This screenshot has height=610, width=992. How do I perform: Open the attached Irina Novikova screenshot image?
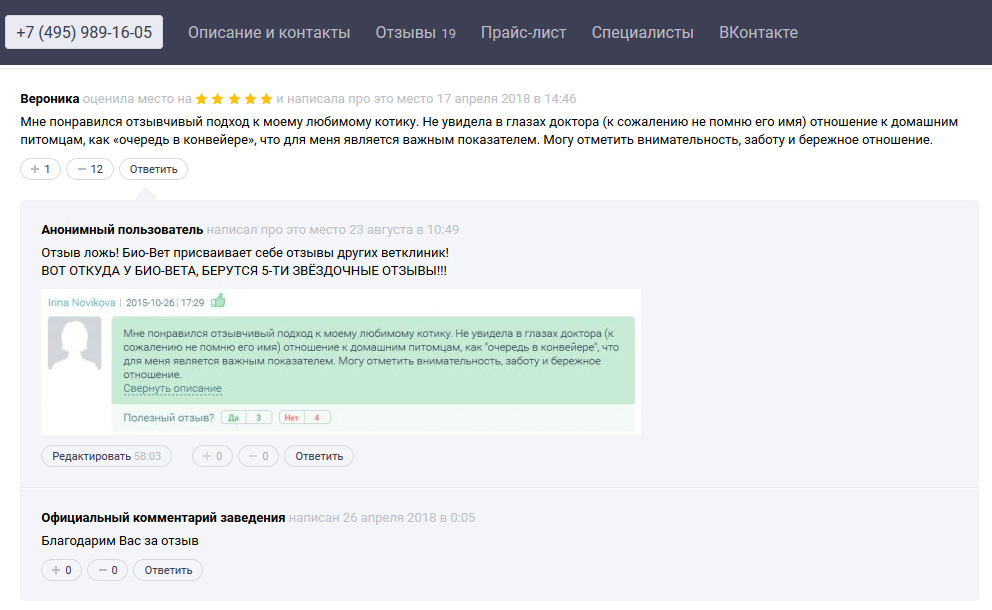pyautogui.click(x=341, y=362)
